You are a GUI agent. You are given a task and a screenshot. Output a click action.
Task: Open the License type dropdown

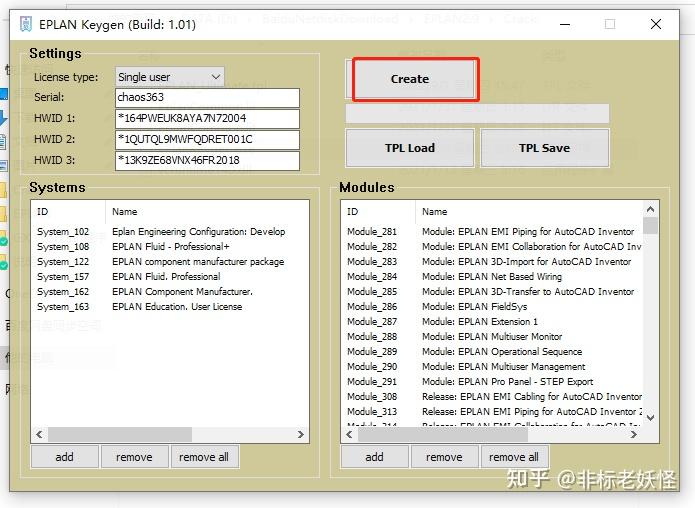(170, 77)
